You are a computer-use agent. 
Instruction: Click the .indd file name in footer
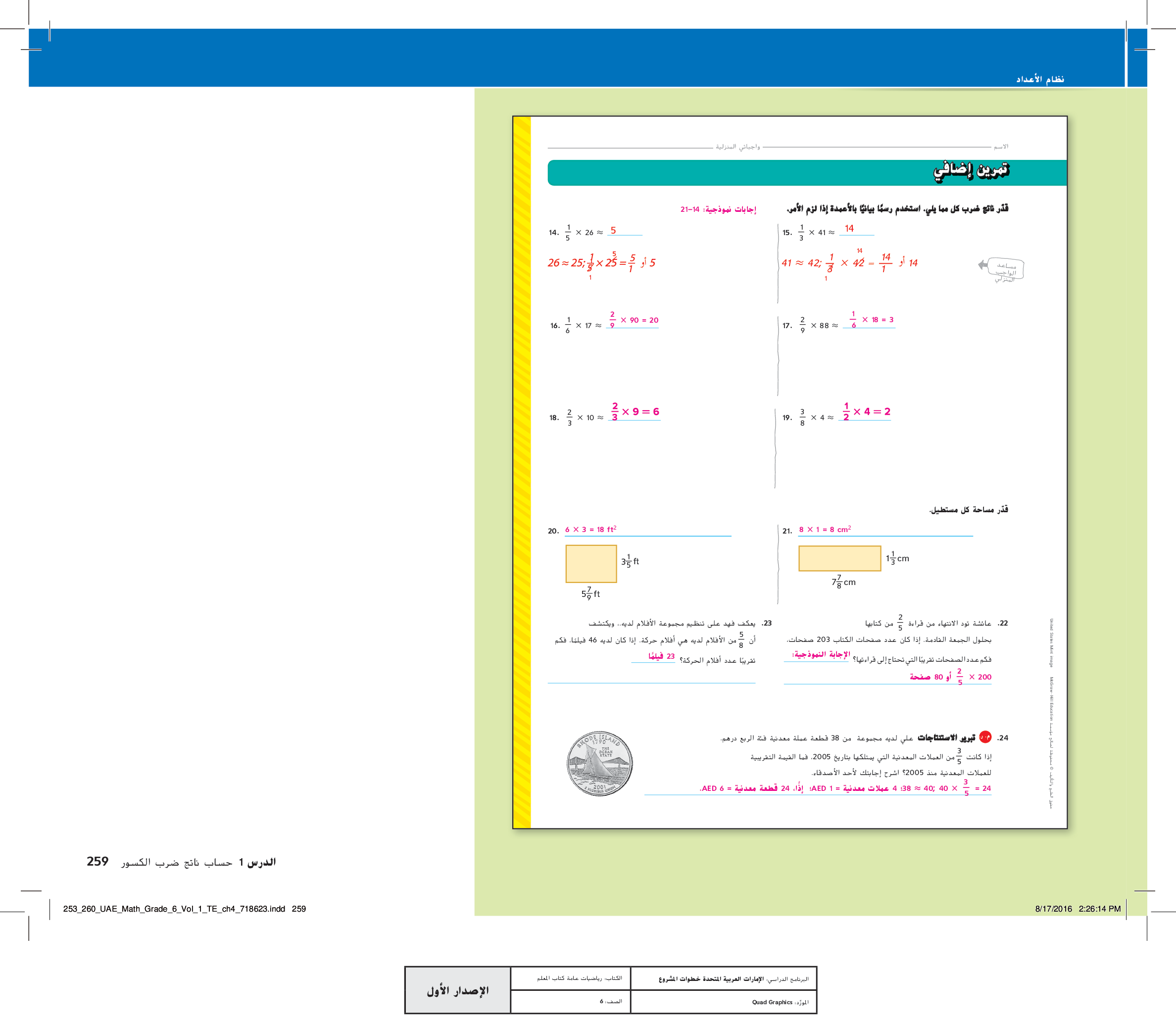pyautogui.click(x=174, y=909)
